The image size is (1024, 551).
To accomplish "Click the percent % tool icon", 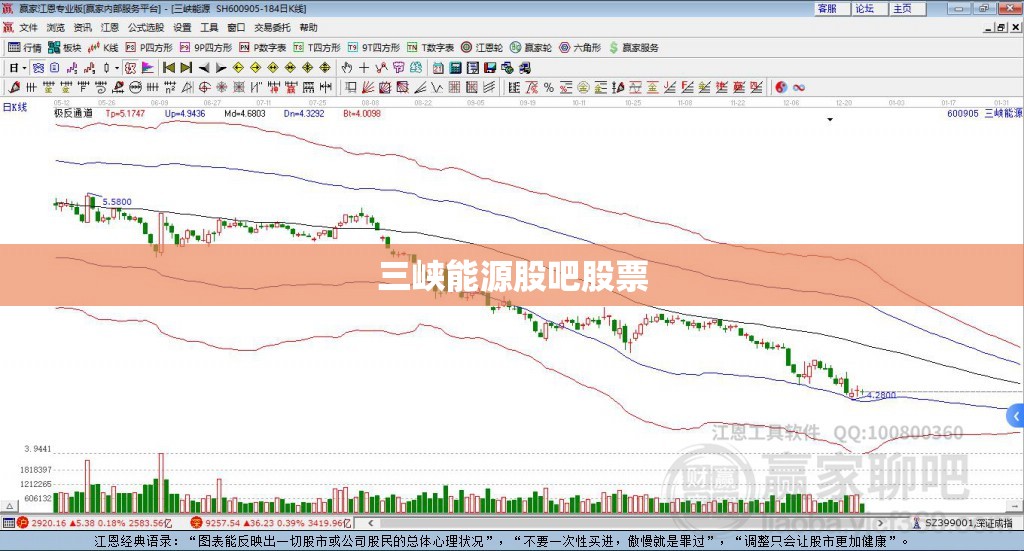I will [549, 87].
